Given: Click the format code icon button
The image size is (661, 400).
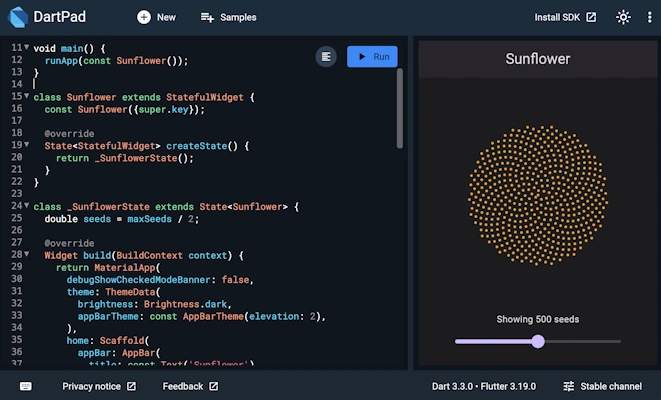Looking at the screenshot, I should (326, 56).
